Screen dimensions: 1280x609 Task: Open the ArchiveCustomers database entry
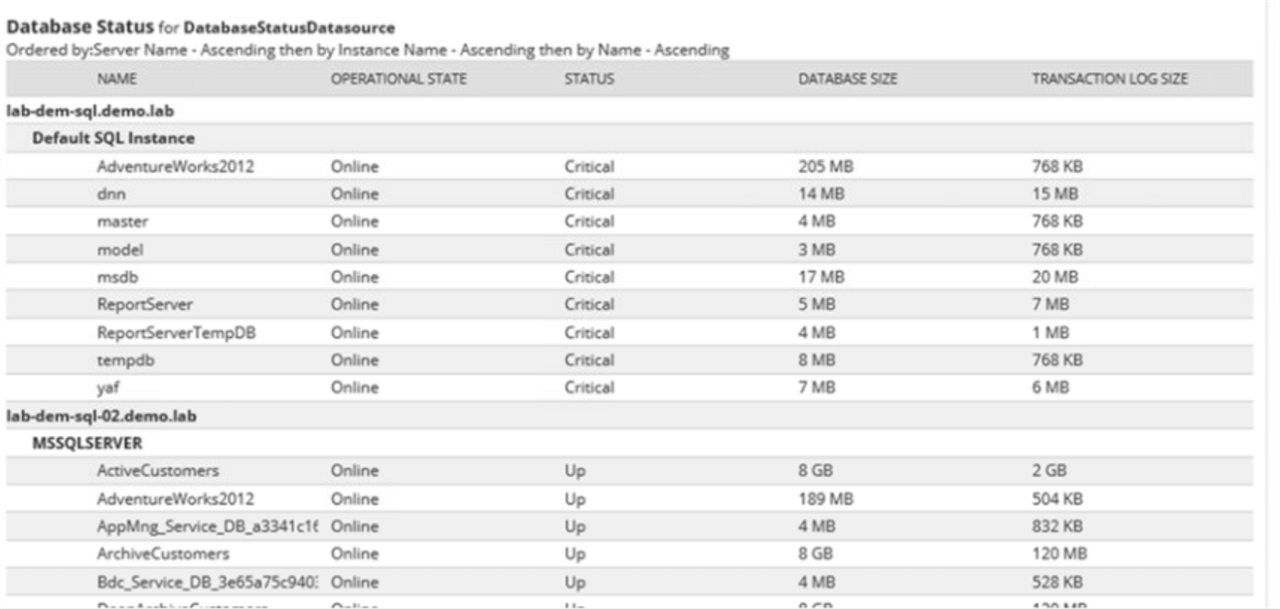click(163, 553)
